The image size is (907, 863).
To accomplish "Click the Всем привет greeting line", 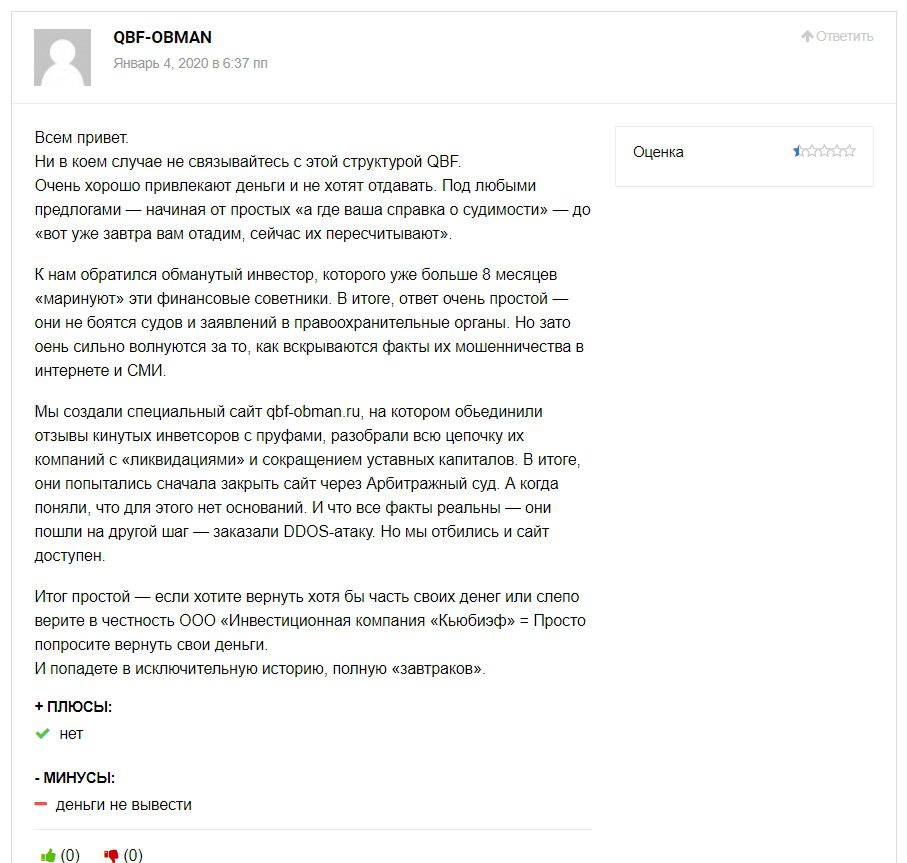I will 82,137.
